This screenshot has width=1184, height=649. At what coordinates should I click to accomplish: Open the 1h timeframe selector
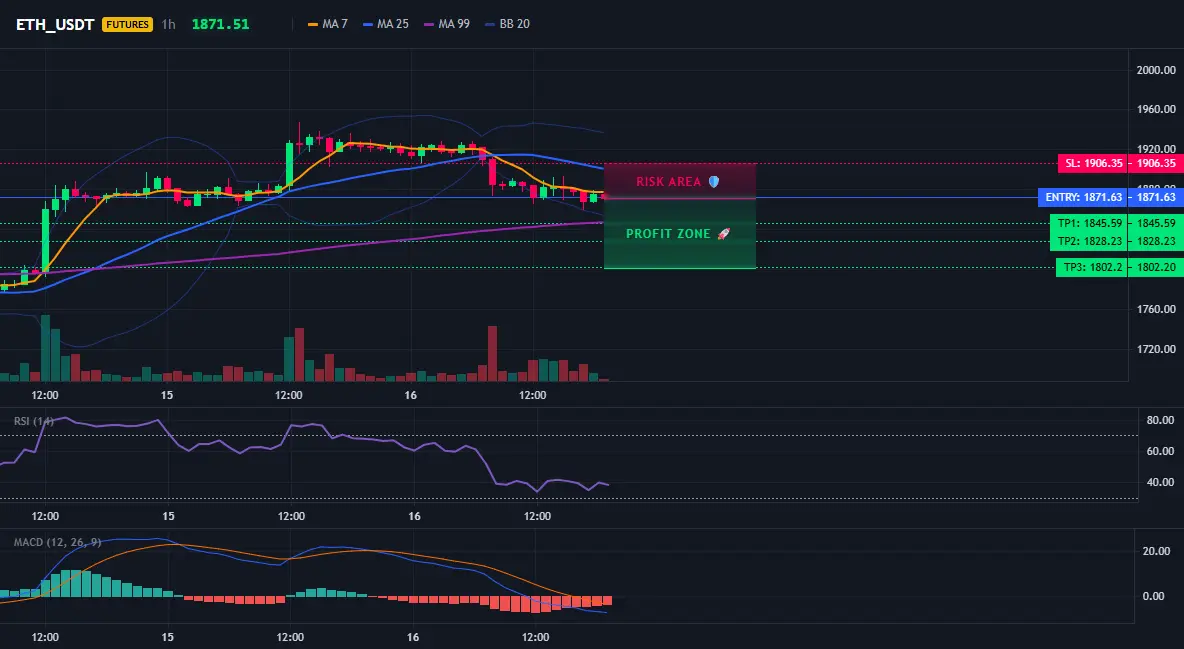click(x=168, y=24)
